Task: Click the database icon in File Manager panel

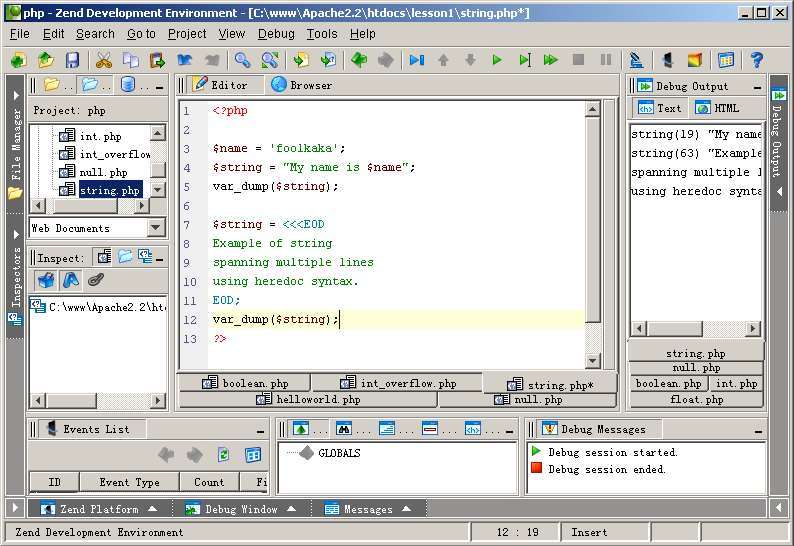Action: coord(128,85)
